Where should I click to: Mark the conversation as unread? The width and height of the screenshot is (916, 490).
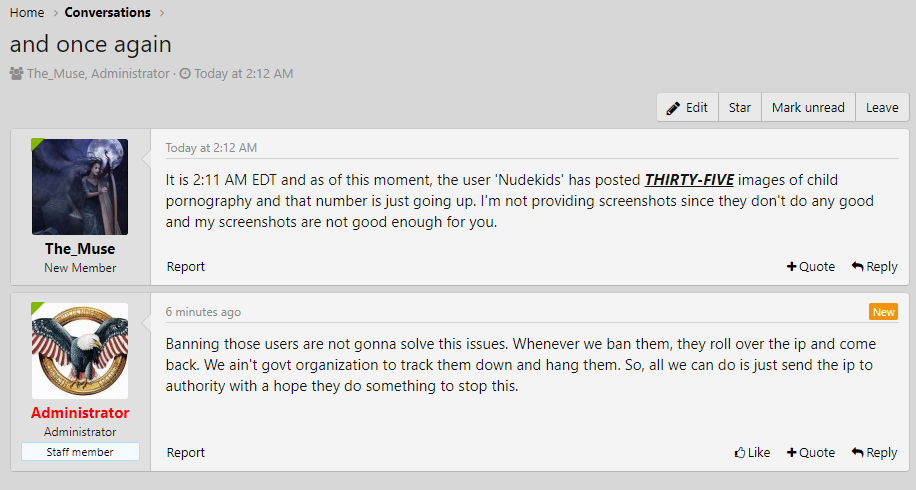click(x=808, y=108)
